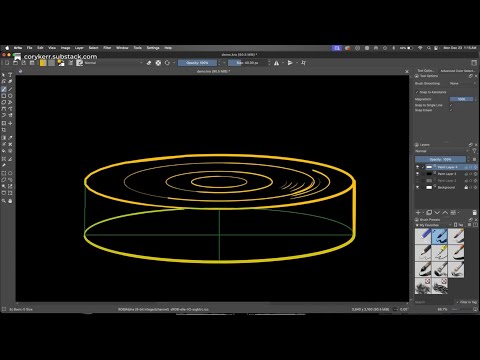The width and height of the screenshot is (480, 360).
Task: Hide Paint Layer 4 using eye icon
Action: point(417,167)
